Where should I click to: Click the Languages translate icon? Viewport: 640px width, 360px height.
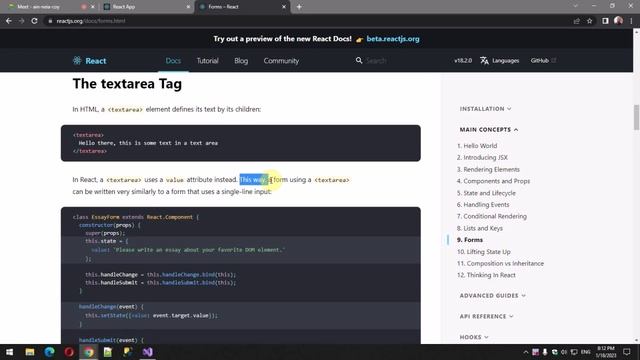coord(484,60)
